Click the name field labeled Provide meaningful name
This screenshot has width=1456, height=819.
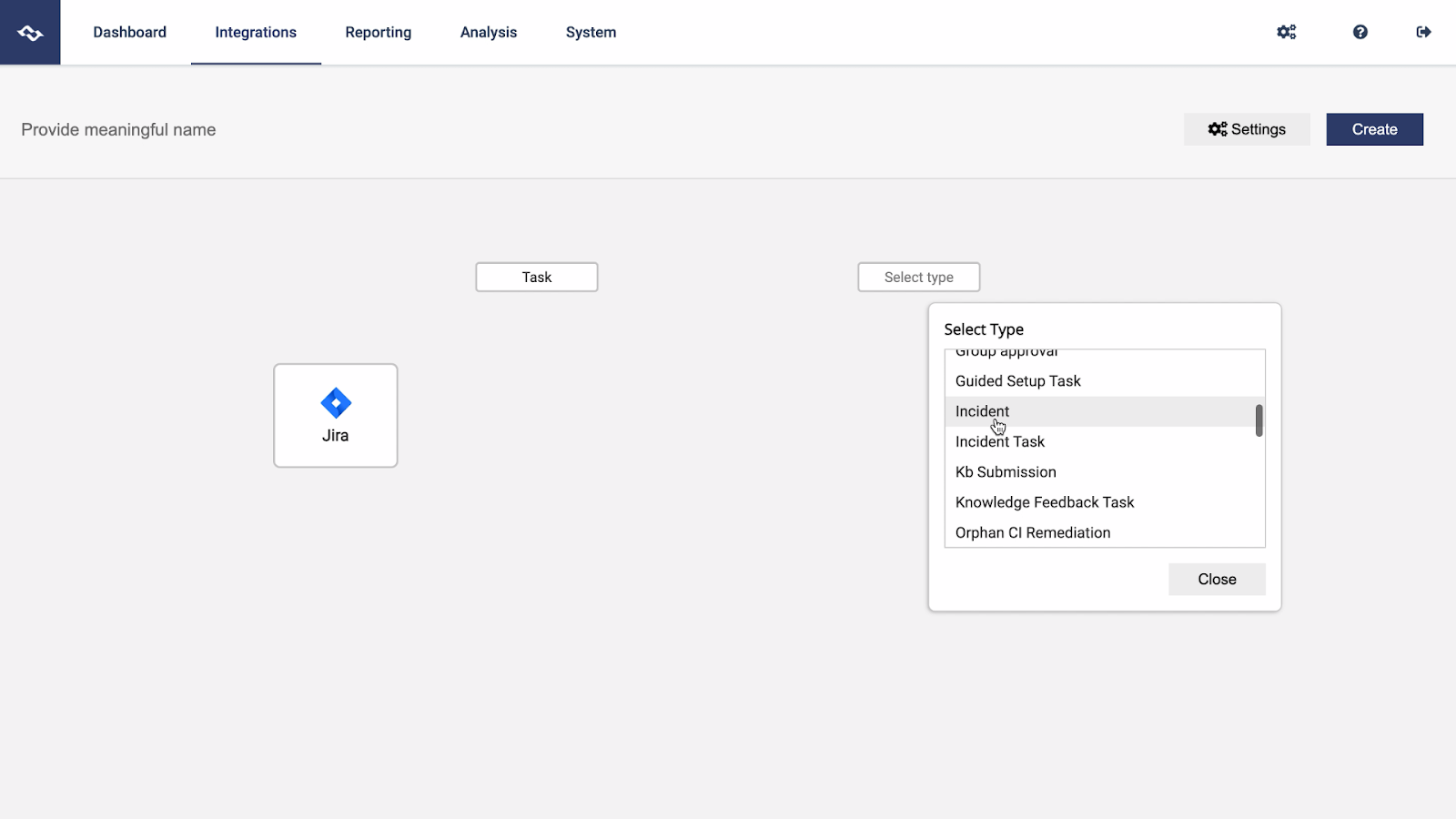tap(117, 129)
